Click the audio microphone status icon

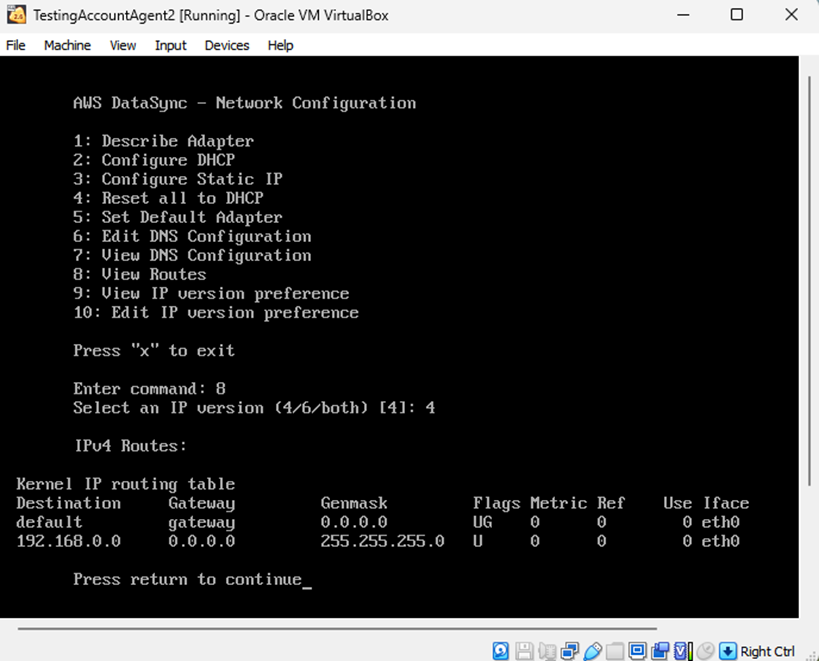coord(547,651)
